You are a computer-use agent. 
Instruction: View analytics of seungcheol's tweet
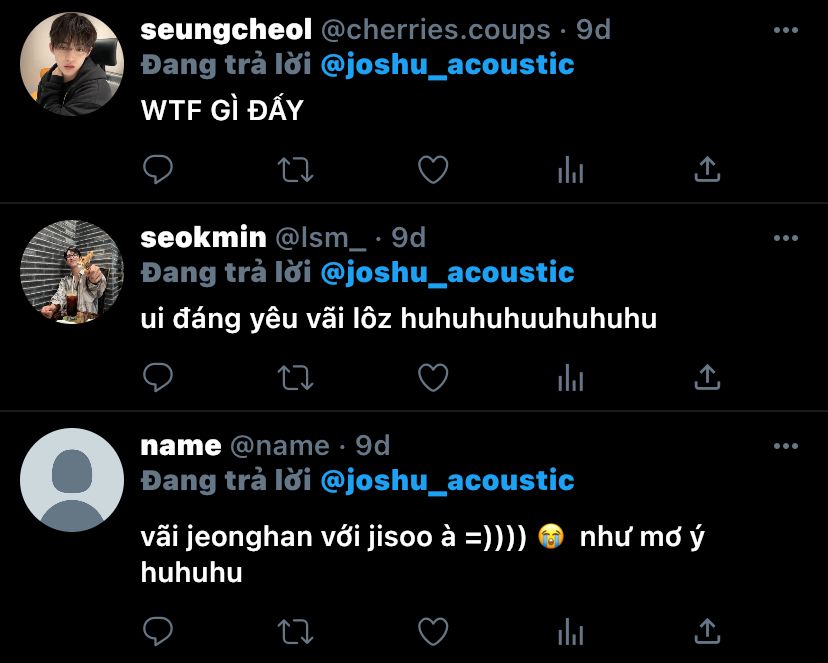point(570,169)
